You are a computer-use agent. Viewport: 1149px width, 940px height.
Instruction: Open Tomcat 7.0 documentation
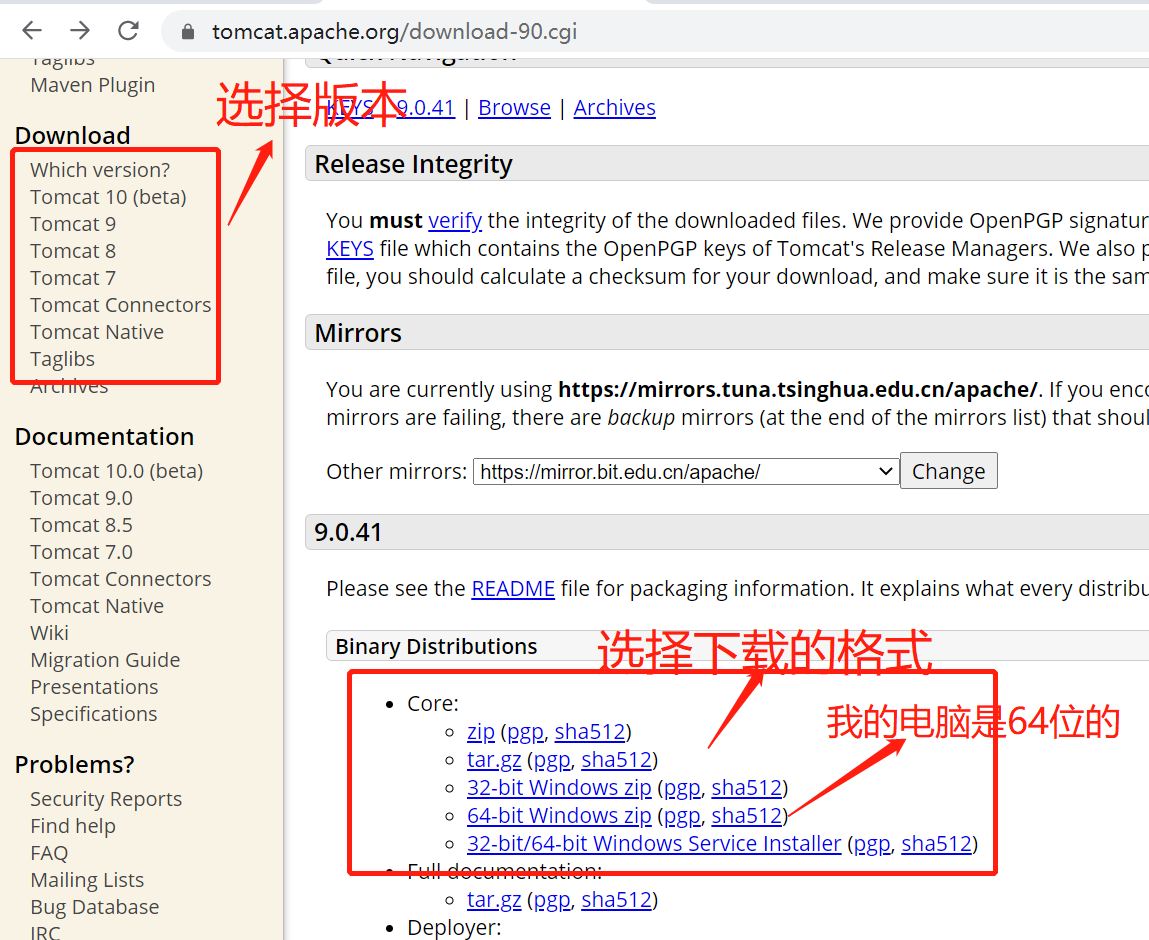tap(81, 552)
